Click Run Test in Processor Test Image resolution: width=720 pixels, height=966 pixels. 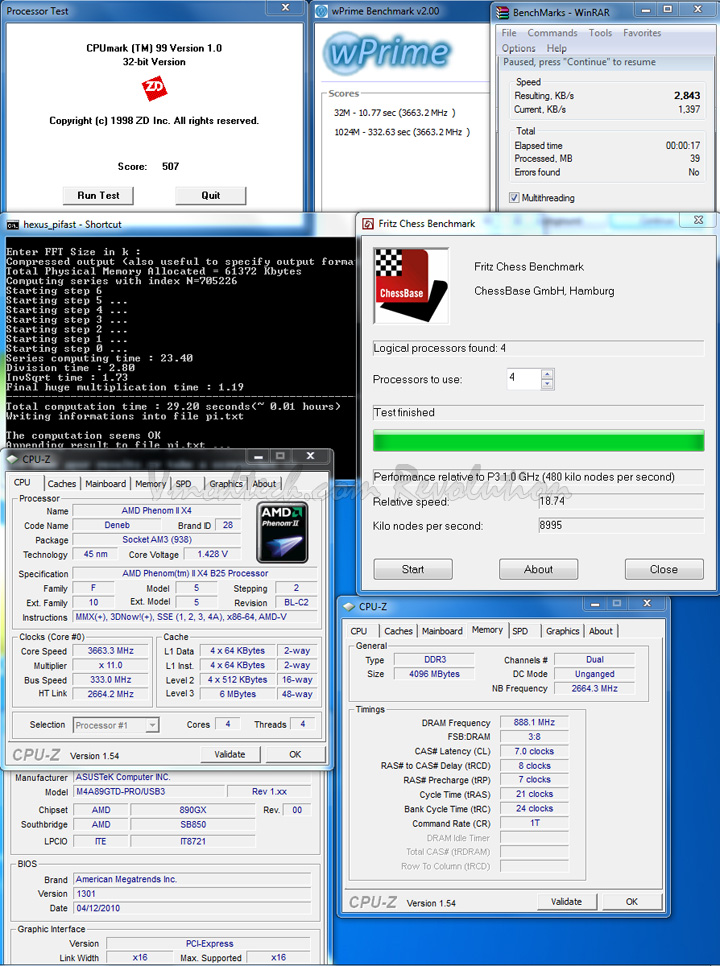click(x=98, y=195)
